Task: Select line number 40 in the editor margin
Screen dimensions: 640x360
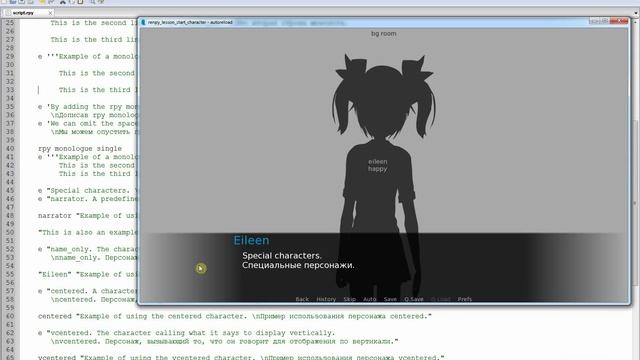Action: pos(10,149)
